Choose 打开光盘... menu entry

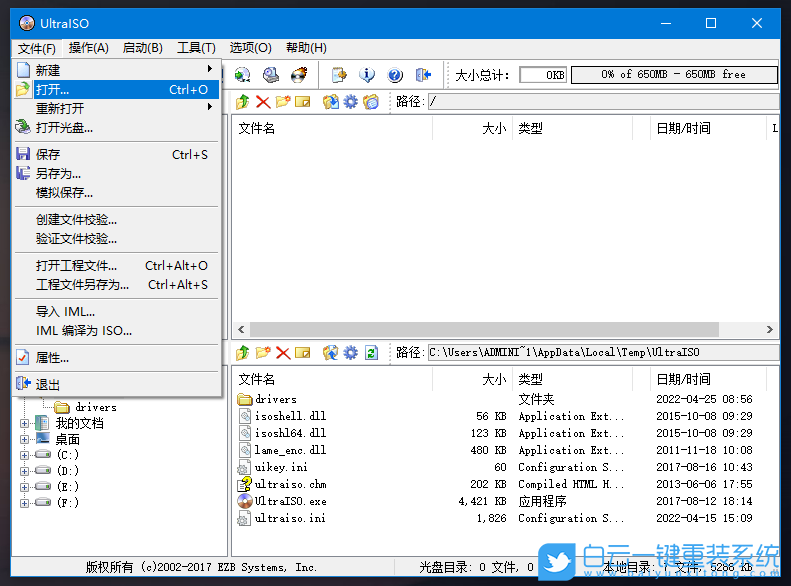point(117,127)
